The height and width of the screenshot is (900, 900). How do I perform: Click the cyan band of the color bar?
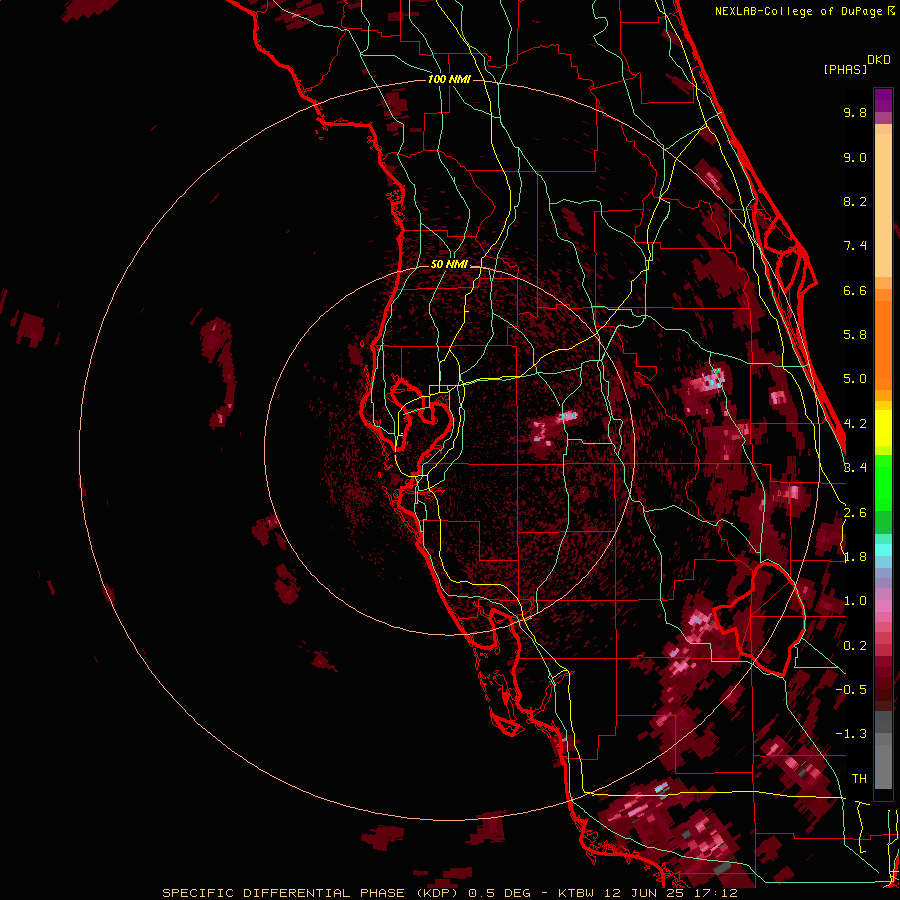coord(883,550)
